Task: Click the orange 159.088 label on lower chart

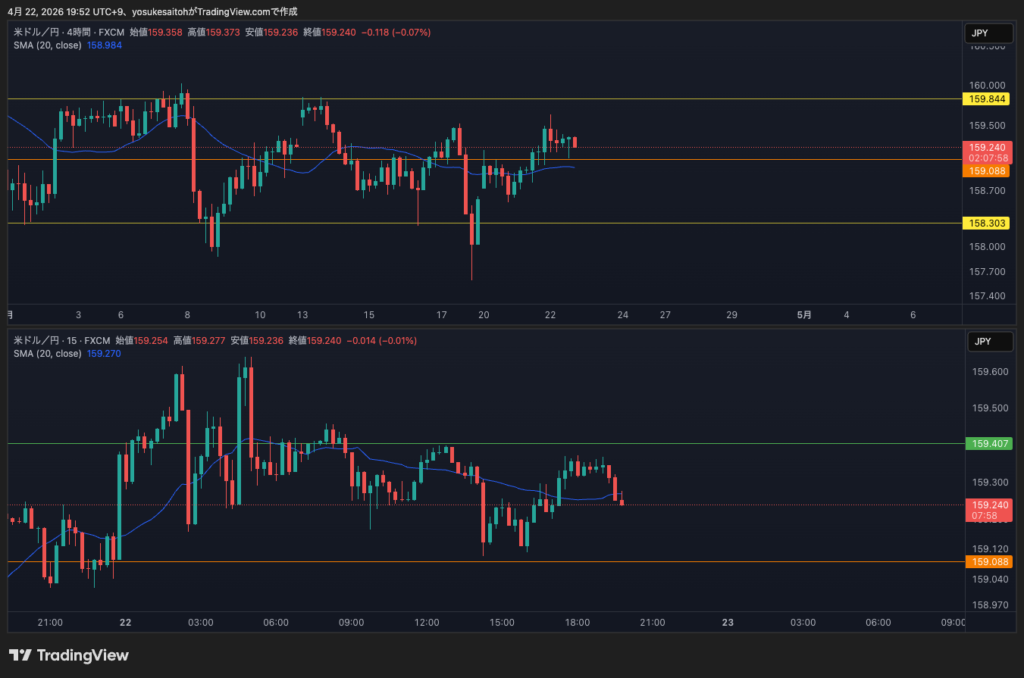Action: pos(985,562)
